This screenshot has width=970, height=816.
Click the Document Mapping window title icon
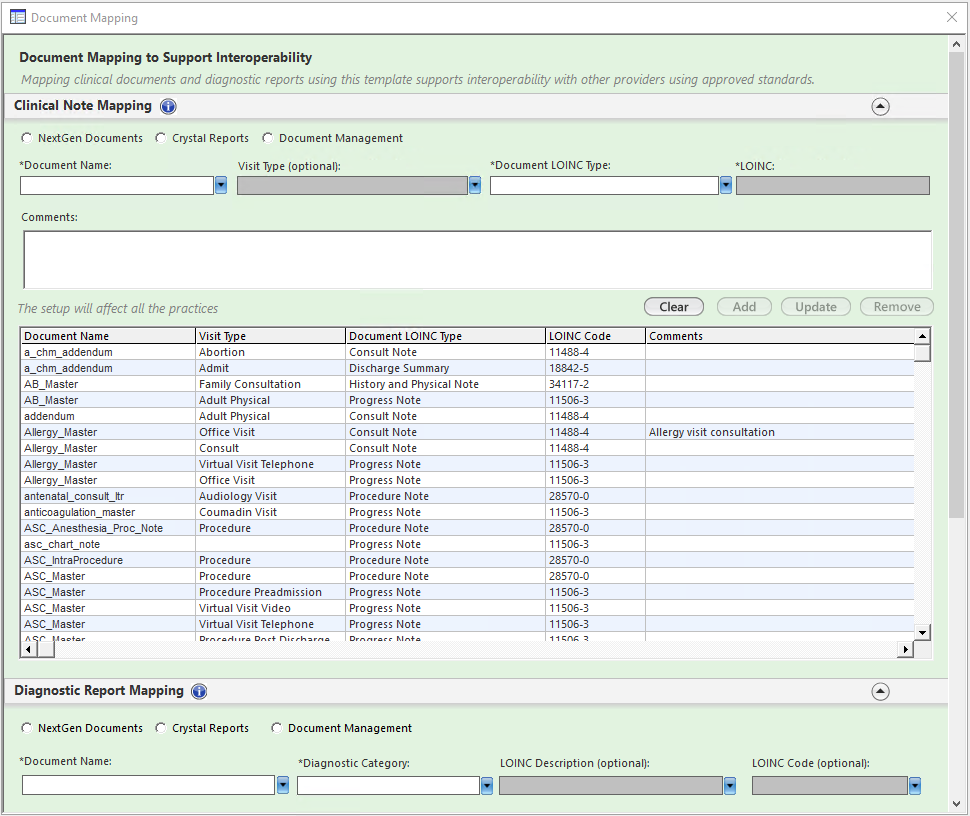(x=18, y=17)
